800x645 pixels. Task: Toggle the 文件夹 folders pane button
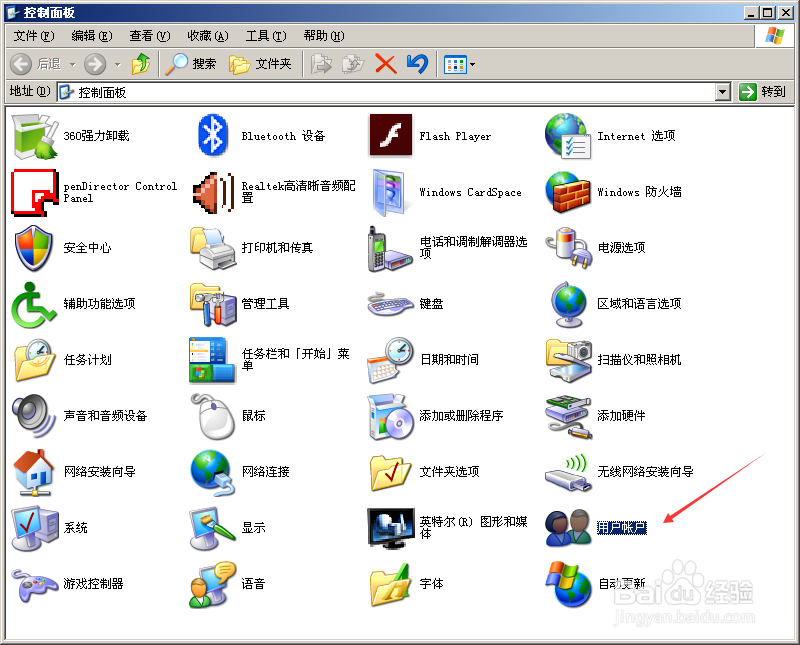[260, 64]
